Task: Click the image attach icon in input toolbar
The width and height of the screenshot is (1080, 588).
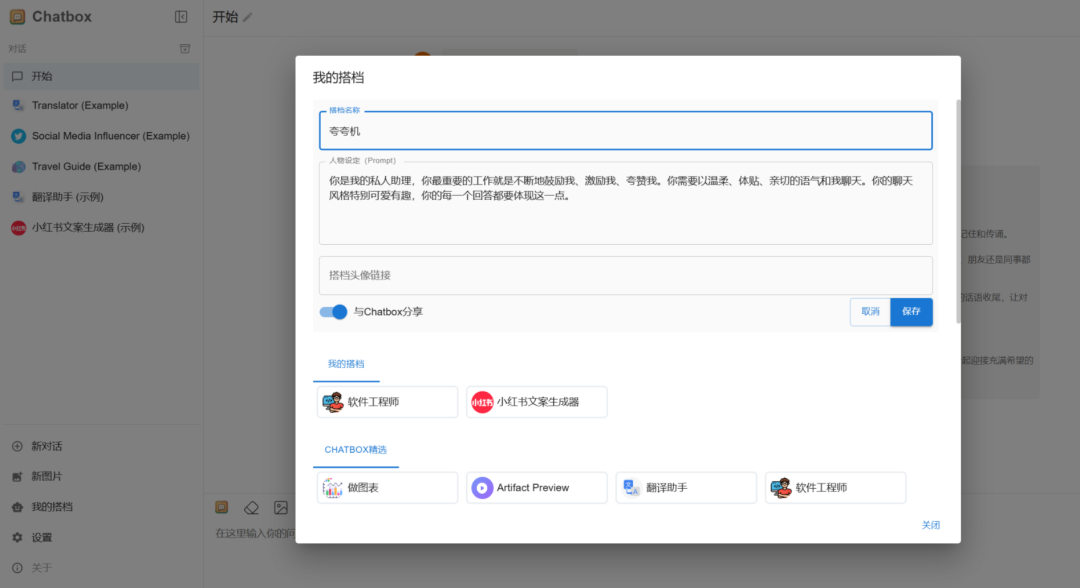Action: (281, 508)
